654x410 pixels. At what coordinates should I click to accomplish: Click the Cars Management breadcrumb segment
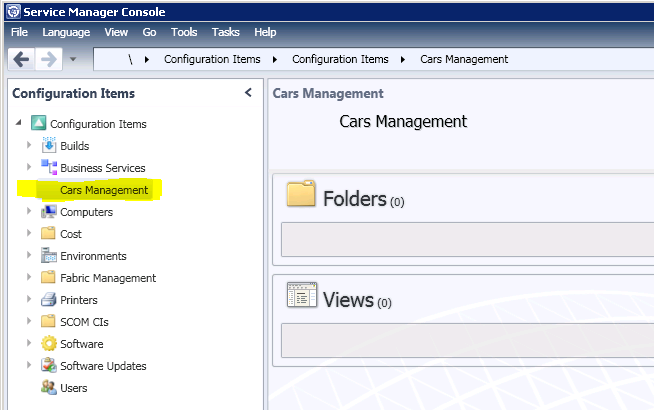tap(464, 59)
